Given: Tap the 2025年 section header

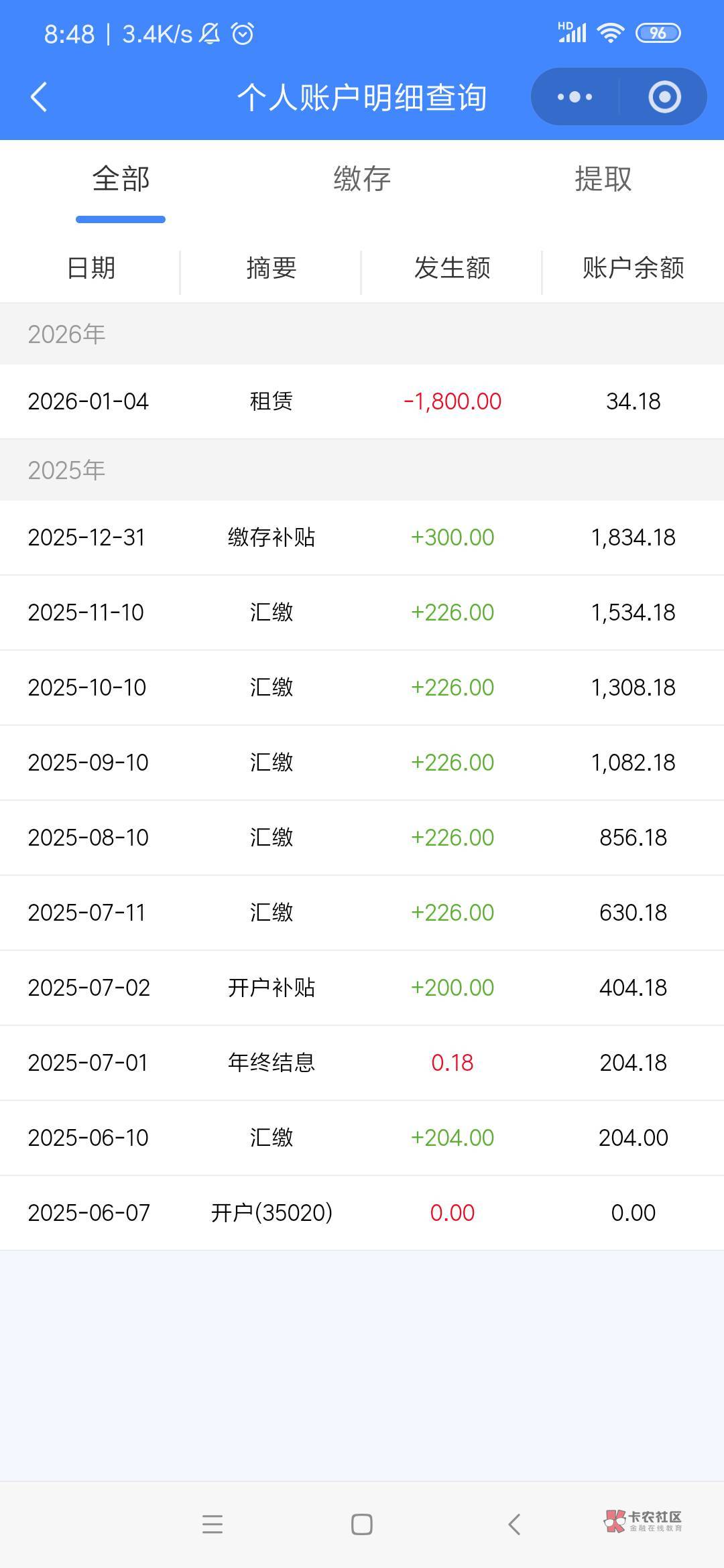Looking at the screenshot, I should coord(362,470).
